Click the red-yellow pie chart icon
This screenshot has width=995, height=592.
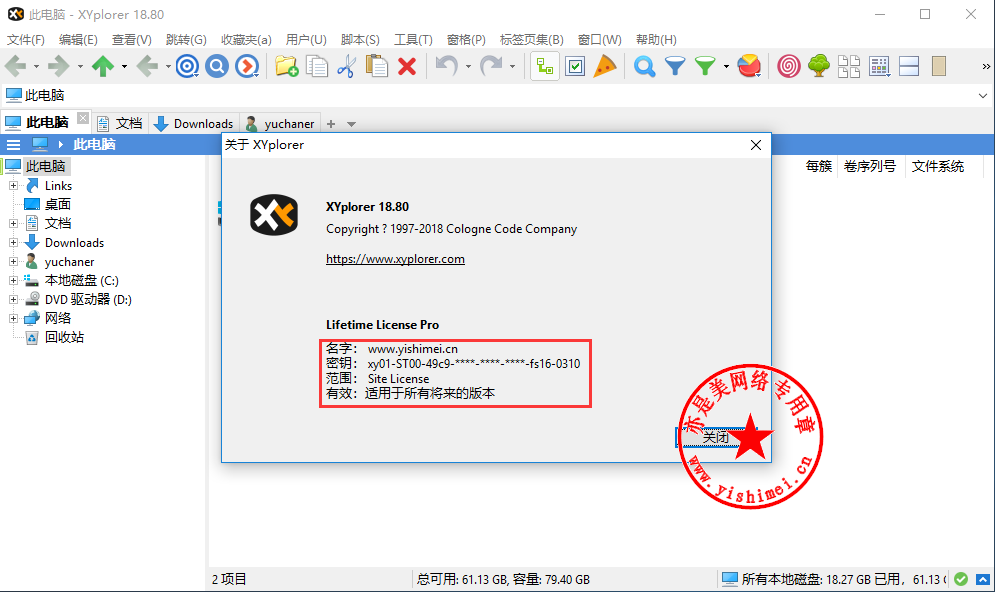click(x=749, y=66)
